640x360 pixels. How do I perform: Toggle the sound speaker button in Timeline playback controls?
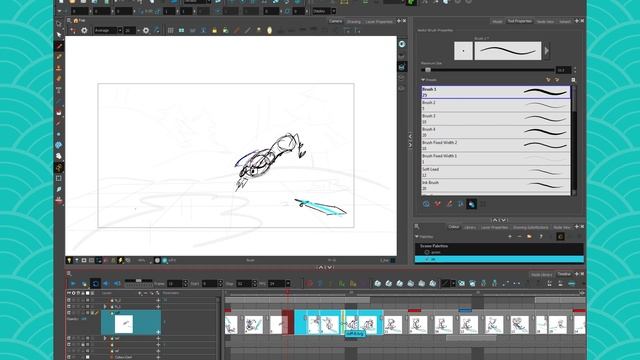point(106,283)
